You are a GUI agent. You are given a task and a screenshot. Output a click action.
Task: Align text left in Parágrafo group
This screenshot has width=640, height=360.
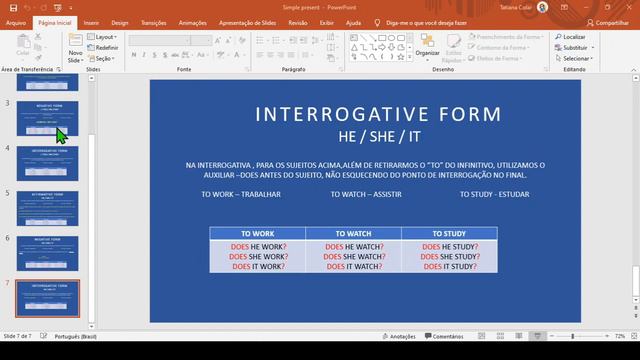point(260,55)
